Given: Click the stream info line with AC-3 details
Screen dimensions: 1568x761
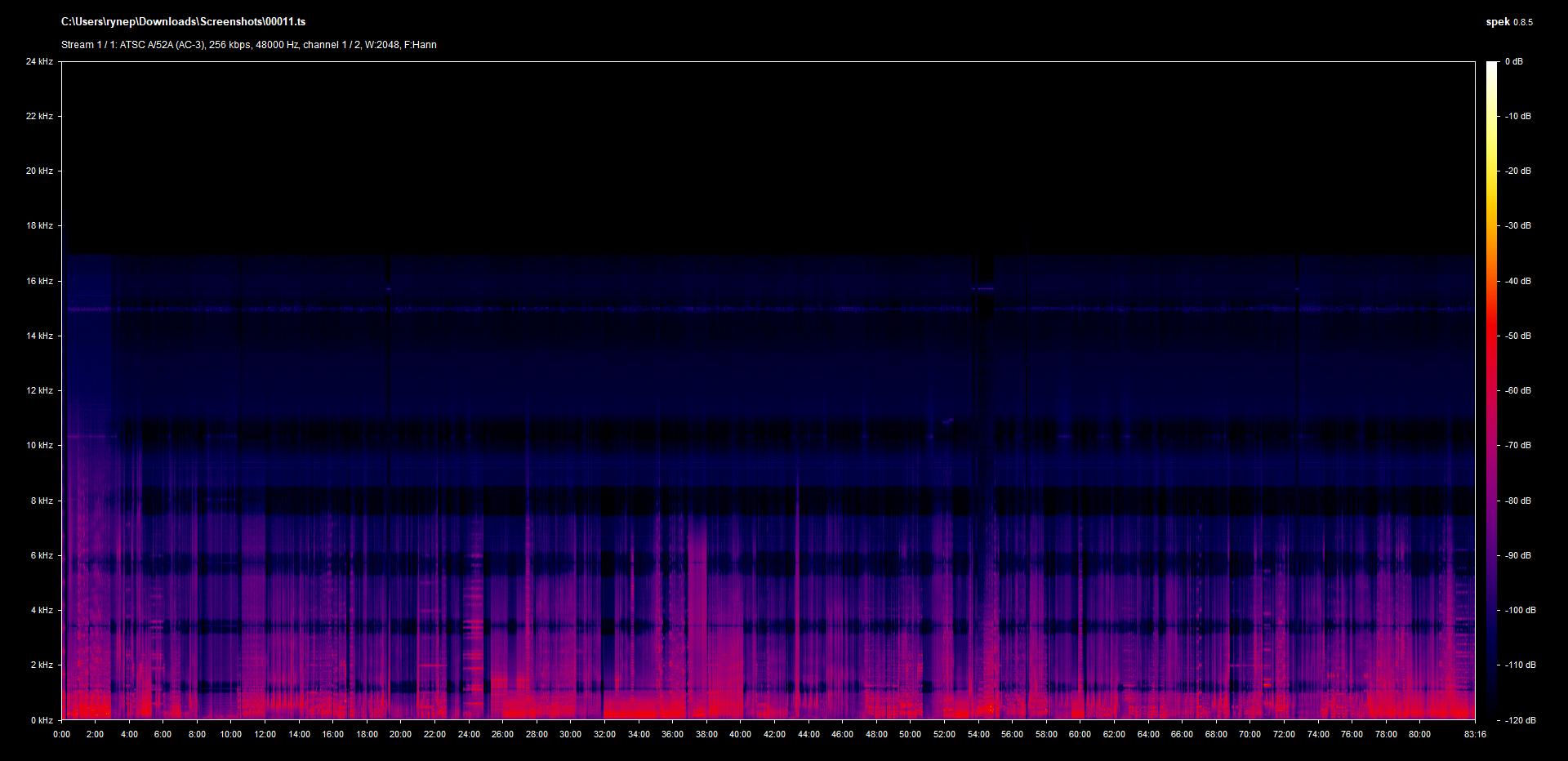Looking at the screenshot, I should point(248,45).
